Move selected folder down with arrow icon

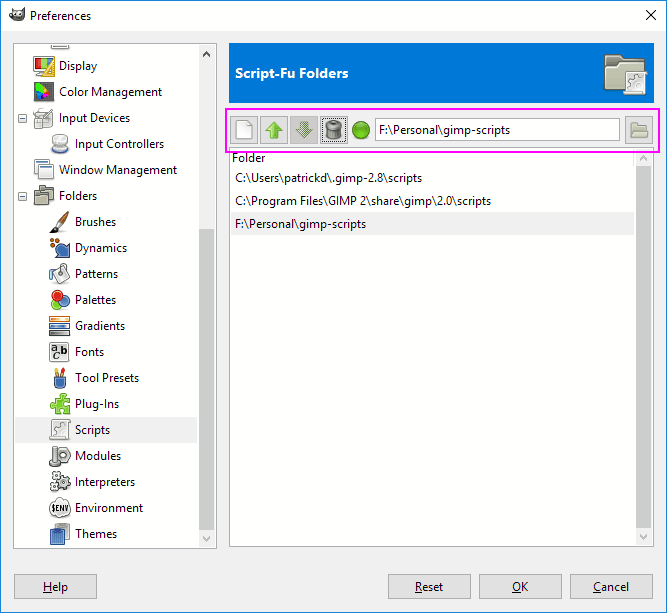click(x=304, y=130)
